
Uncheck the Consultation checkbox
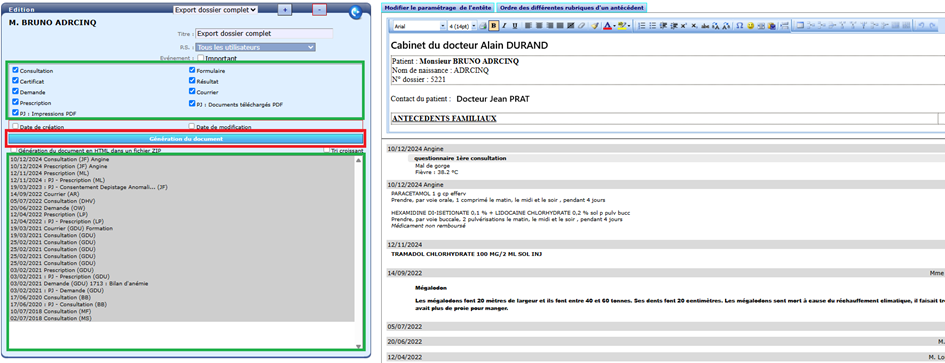[x=16, y=70]
